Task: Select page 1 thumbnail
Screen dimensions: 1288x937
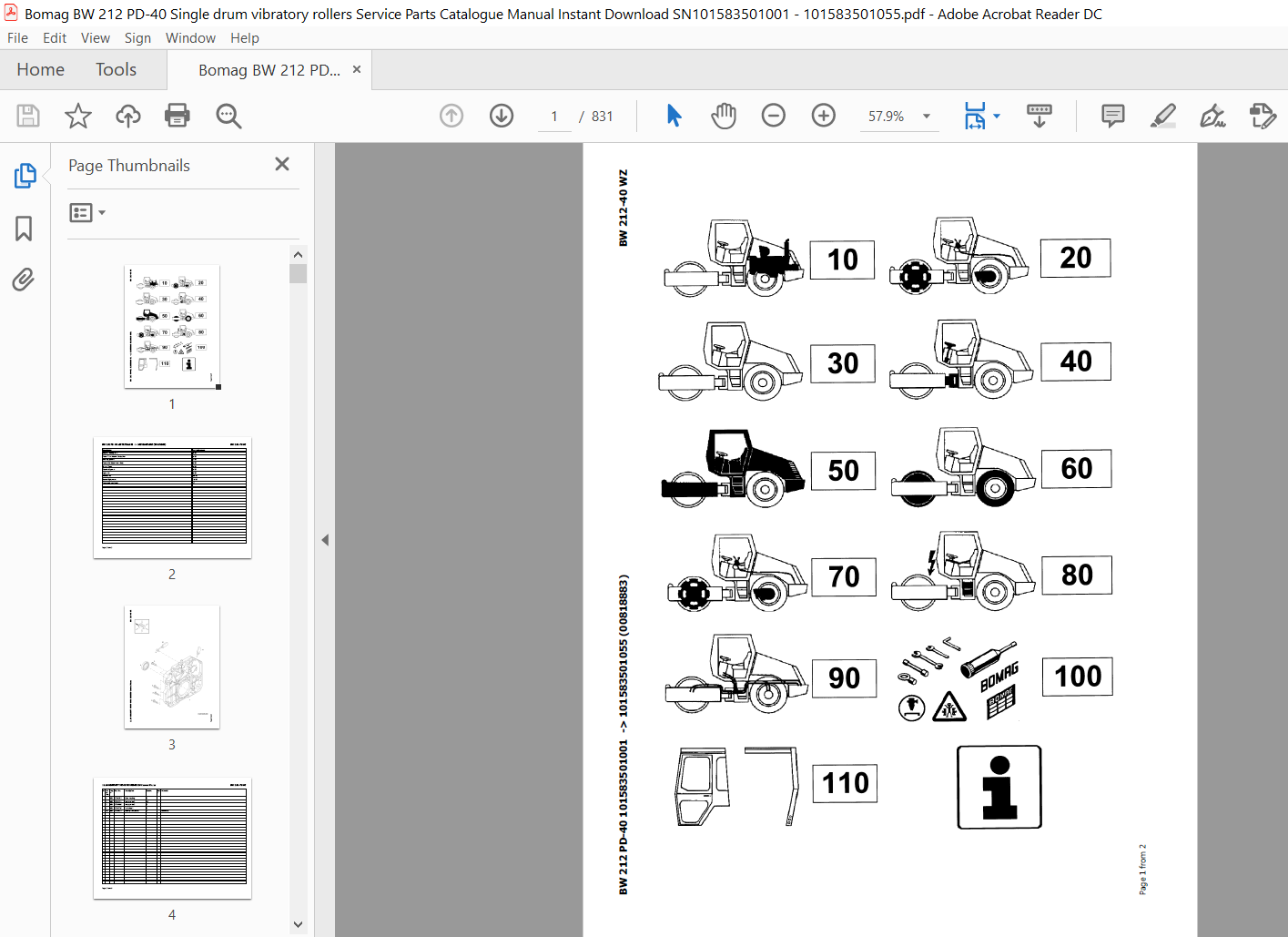Action: pyautogui.click(x=172, y=327)
